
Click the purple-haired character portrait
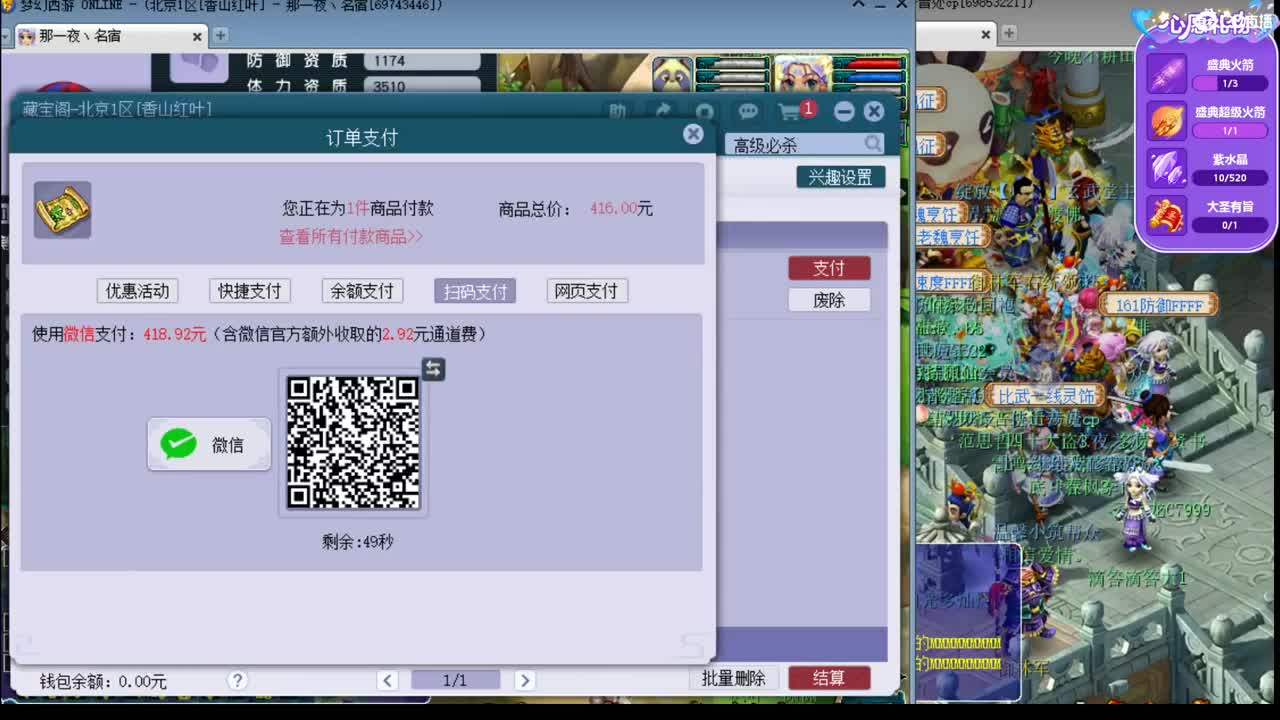pyautogui.click(x=802, y=75)
